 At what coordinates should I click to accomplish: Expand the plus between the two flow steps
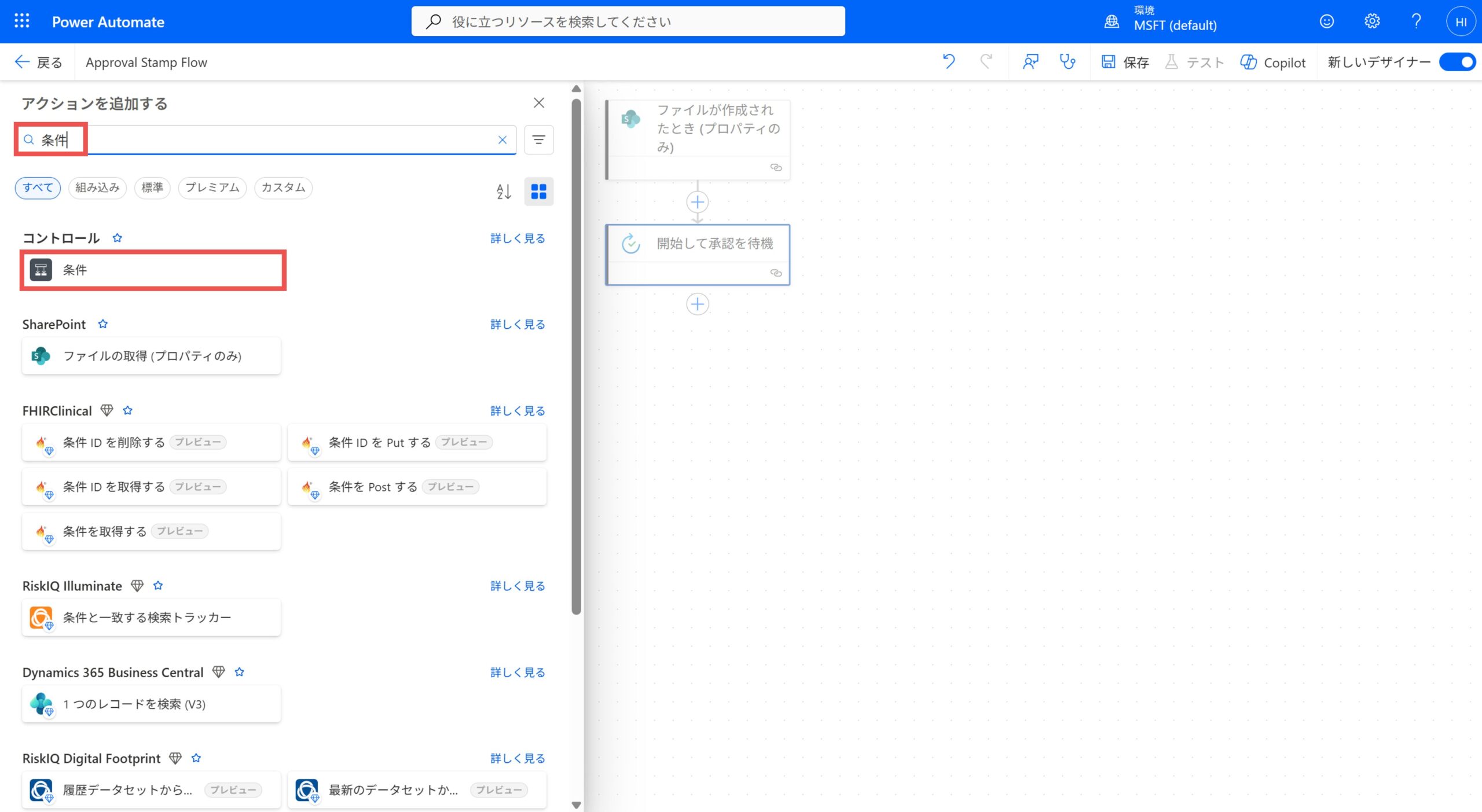[697, 202]
